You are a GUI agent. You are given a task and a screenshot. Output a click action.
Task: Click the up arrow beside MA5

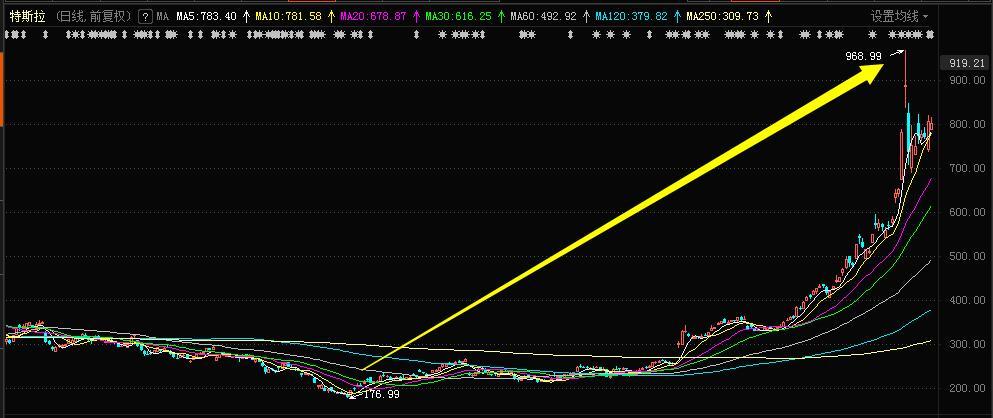point(246,16)
